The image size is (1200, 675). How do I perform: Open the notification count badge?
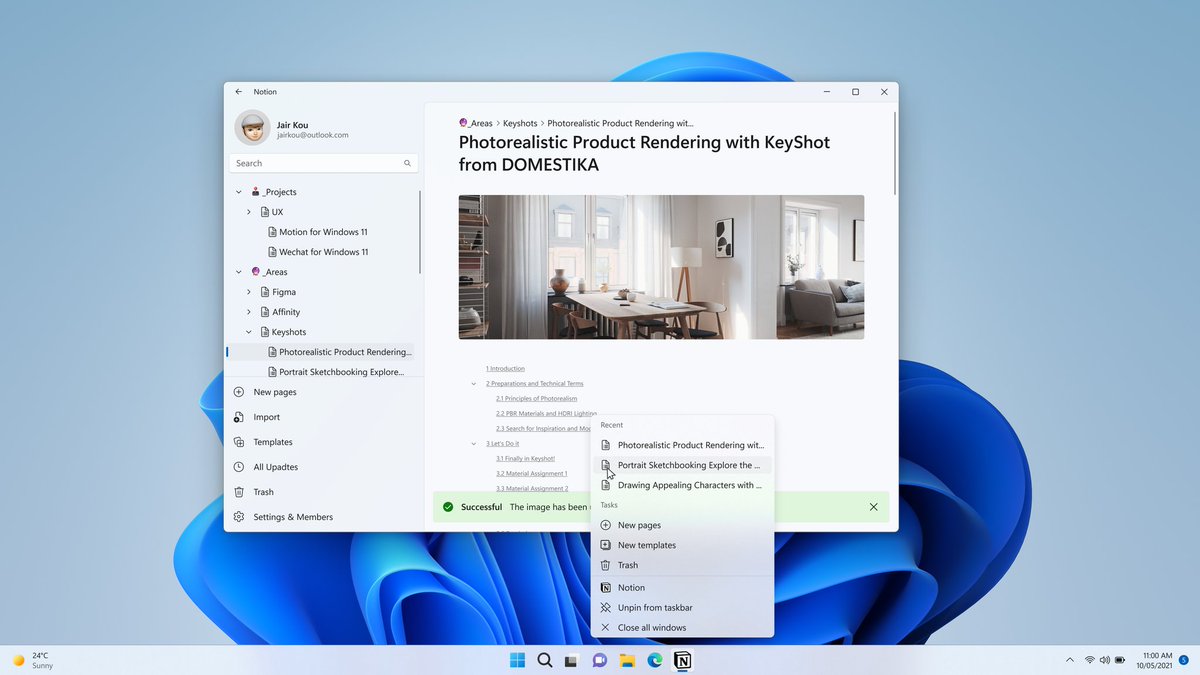click(x=1184, y=660)
